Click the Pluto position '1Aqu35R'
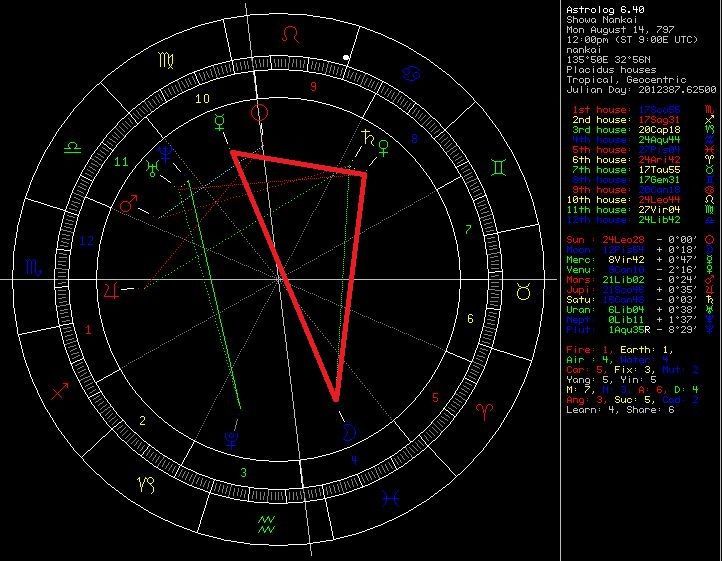The height and width of the screenshot is (561, 722). click(x=629, y=329)
